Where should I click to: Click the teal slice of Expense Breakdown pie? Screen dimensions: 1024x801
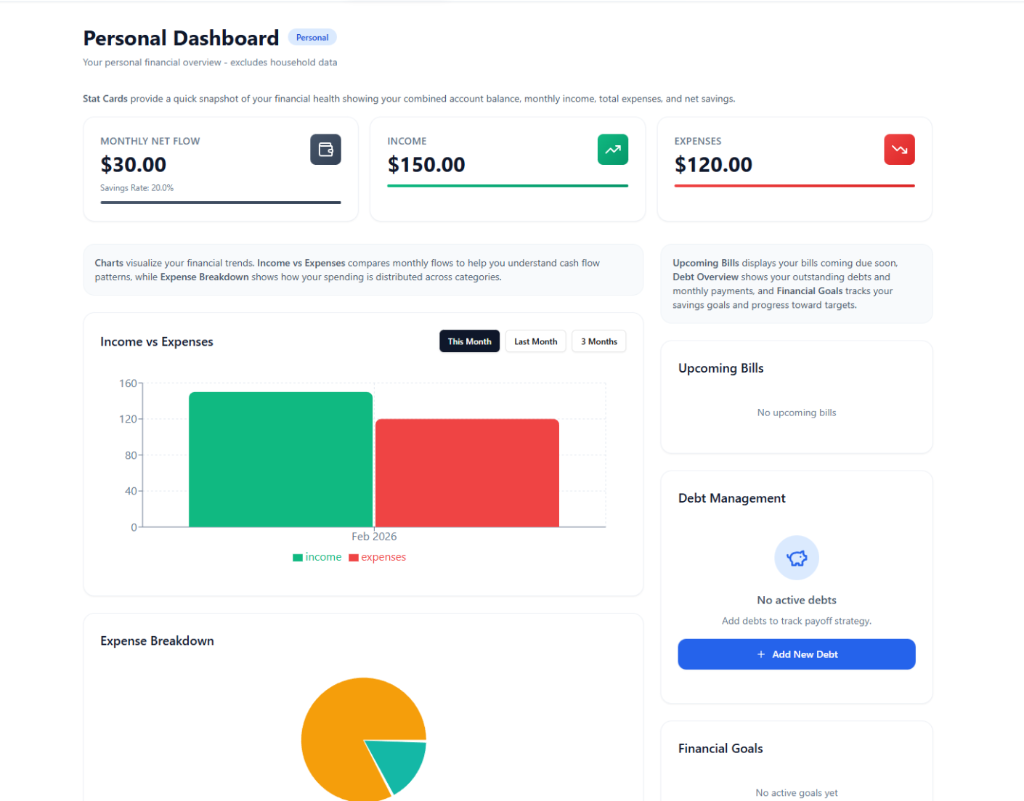(401, 762)
